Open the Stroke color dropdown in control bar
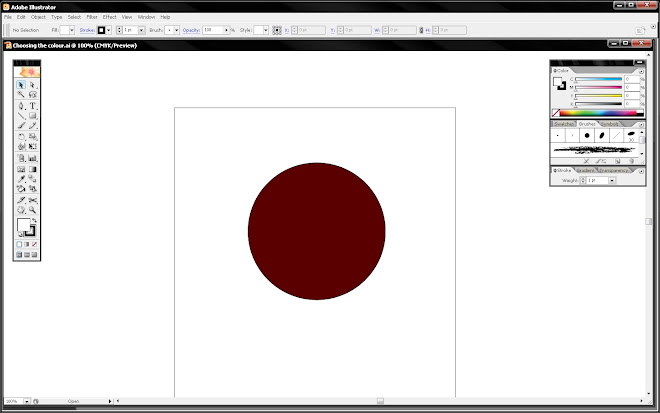660x413 pixels. tap(109, 30)
